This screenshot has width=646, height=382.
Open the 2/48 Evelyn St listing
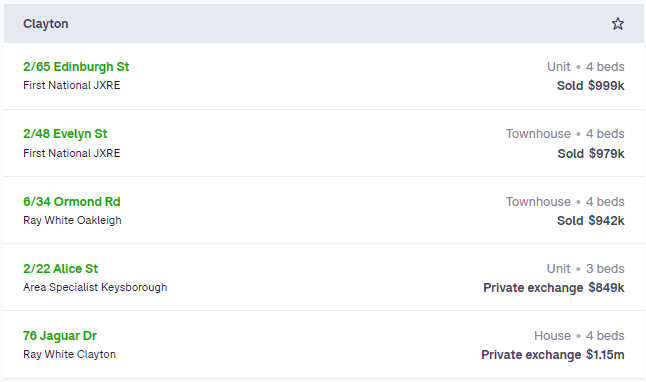pyautogui.click(x=65, y=134)
